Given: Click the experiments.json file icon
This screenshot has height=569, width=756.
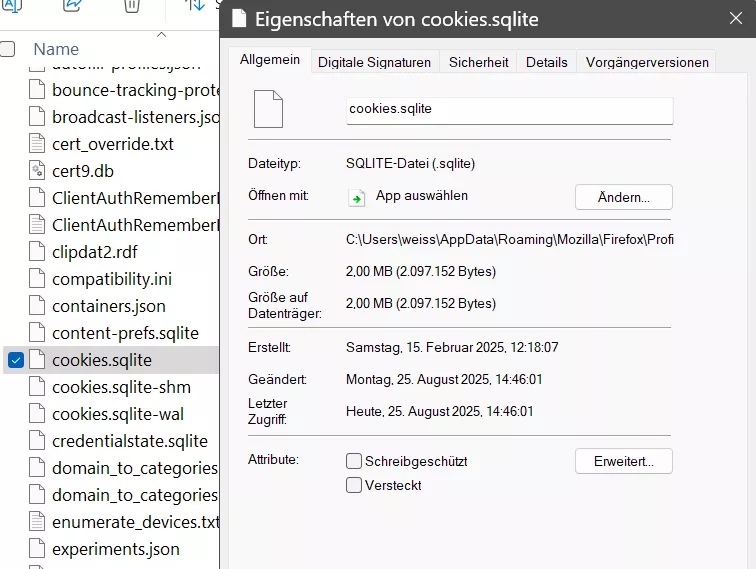Looking at the screenshot, I should (x=37, y=549).
